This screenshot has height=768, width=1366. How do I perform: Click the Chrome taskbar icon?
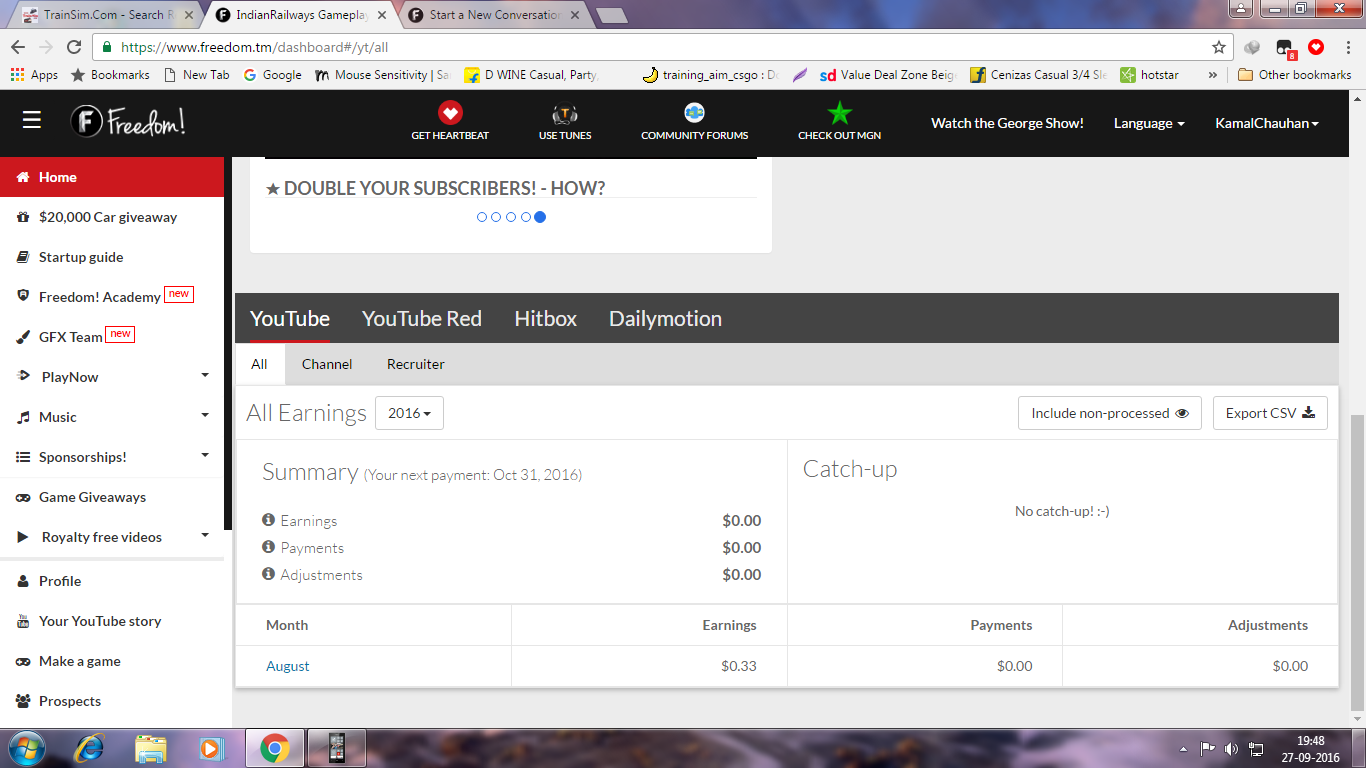pyautogui.click(x=275, y=748)
